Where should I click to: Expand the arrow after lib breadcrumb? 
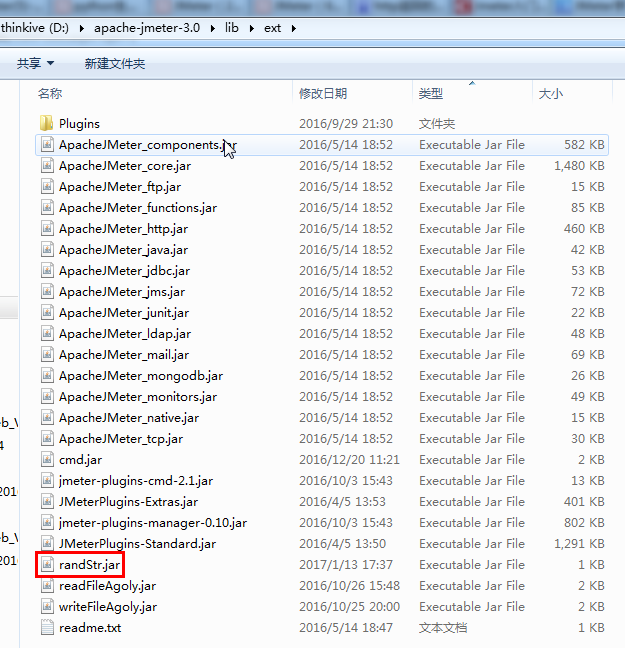(x=251, y=28)
